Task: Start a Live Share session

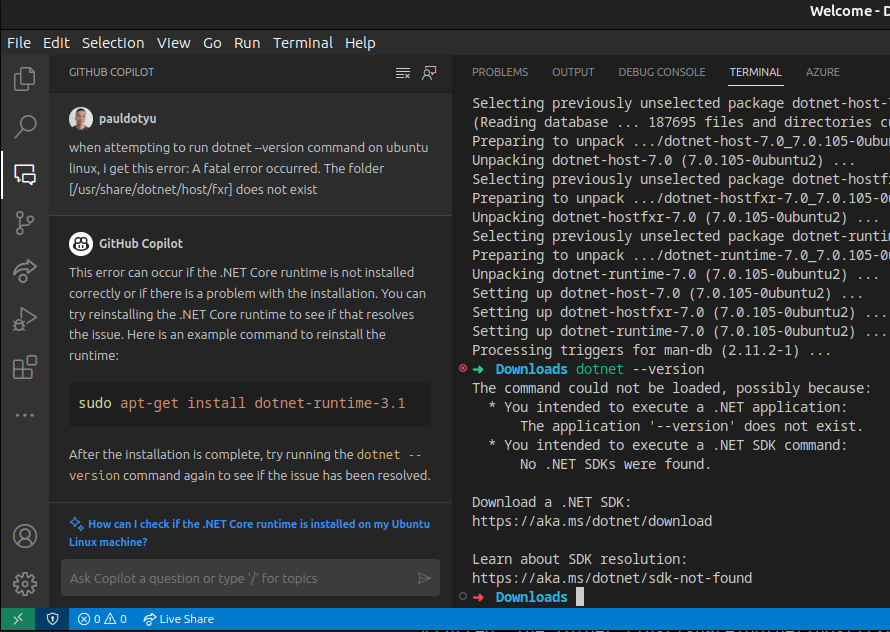Action: coord(178,619)
